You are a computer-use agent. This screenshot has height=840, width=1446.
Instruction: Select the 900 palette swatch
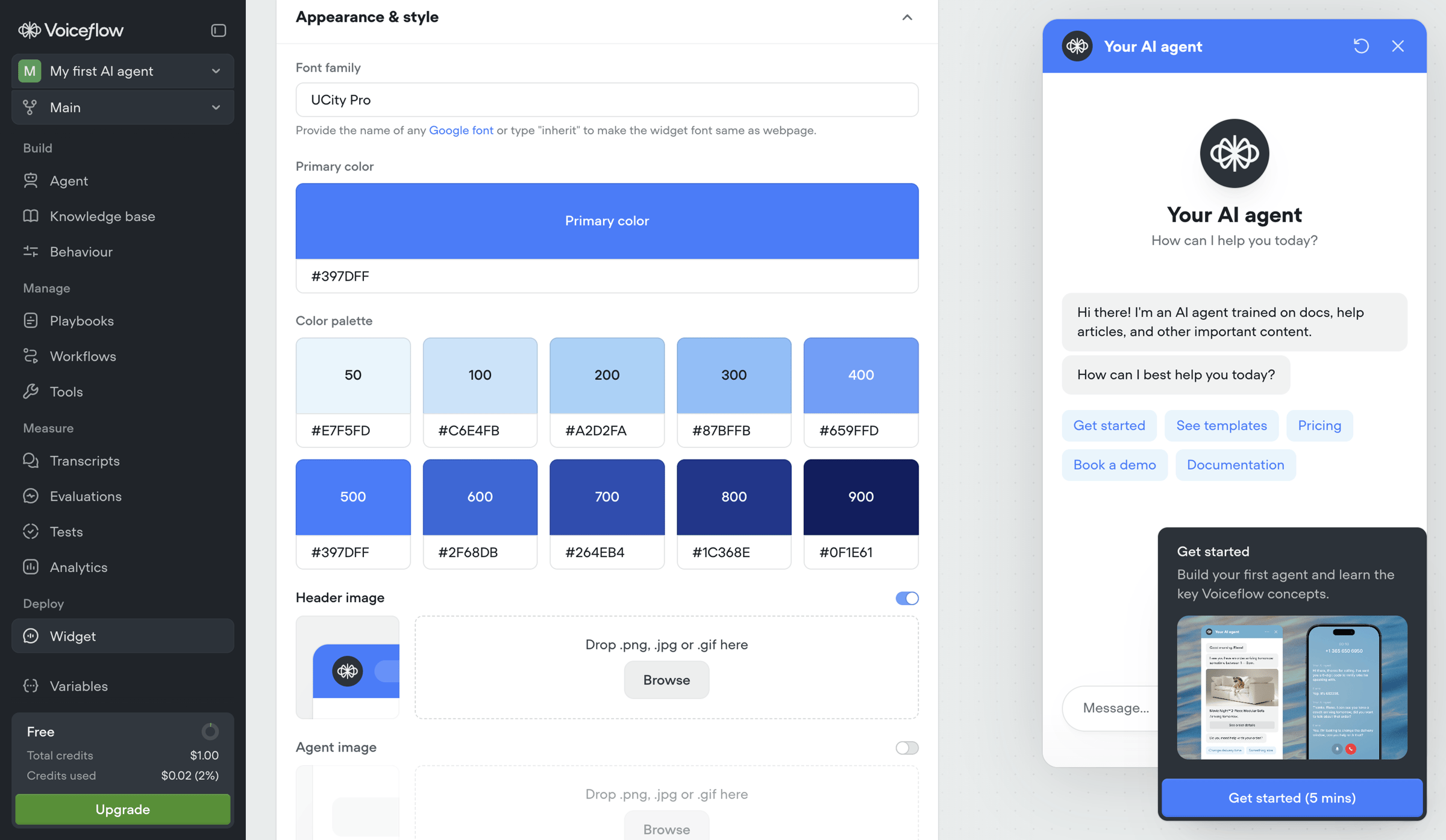coord(861,497)
